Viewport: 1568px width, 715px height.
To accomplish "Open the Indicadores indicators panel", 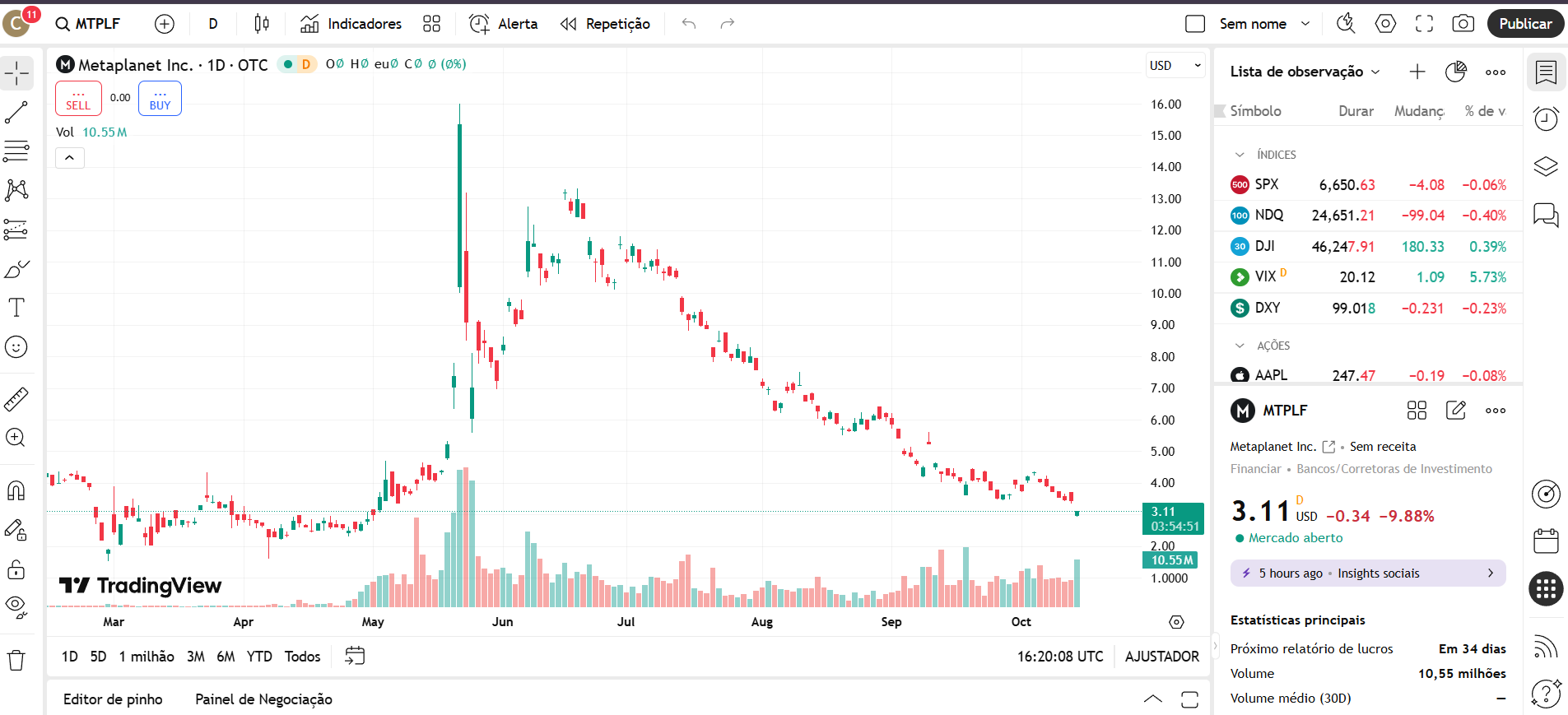I will 351,24.
